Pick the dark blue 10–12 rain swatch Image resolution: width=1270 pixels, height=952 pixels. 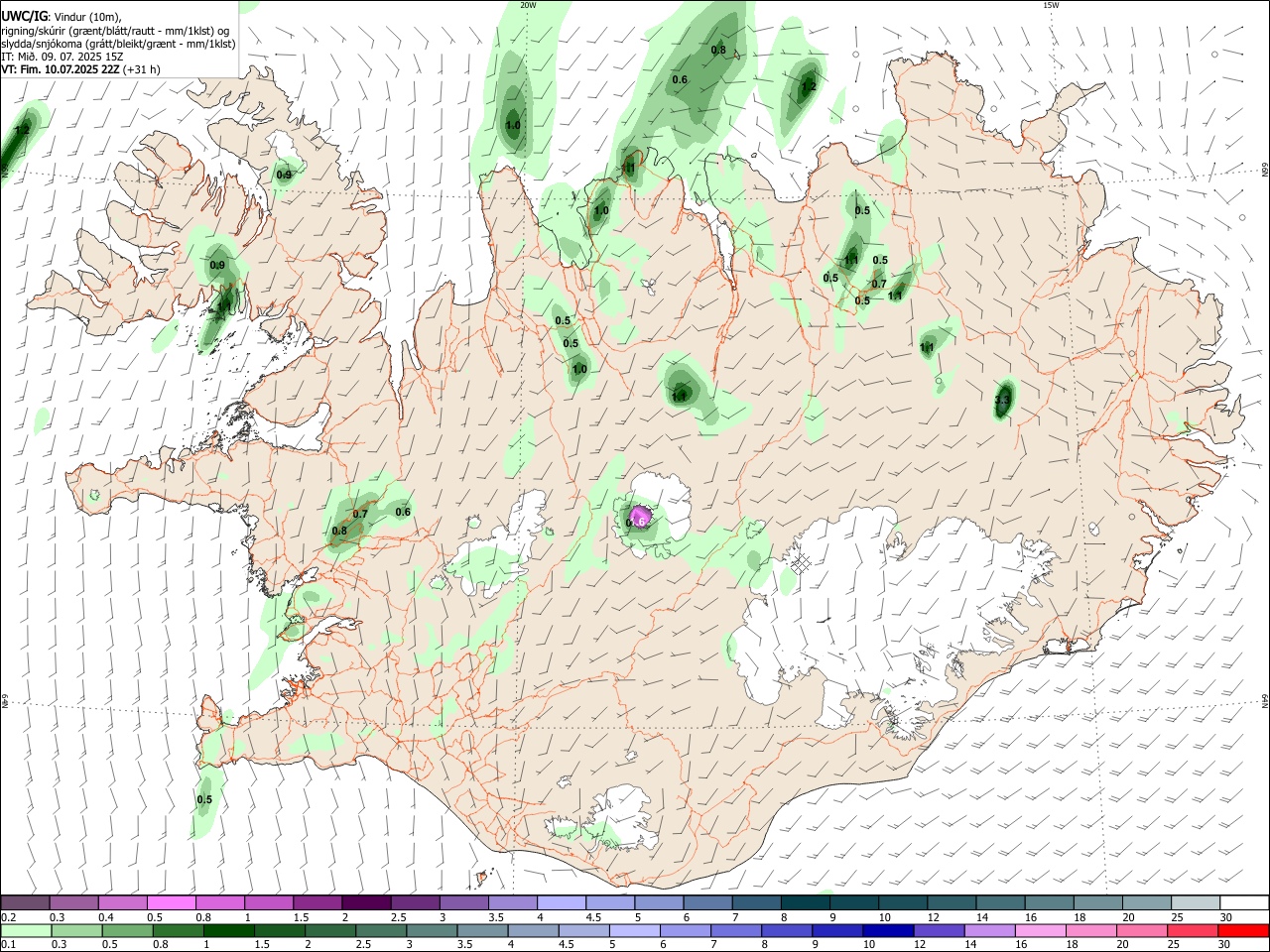888,931
